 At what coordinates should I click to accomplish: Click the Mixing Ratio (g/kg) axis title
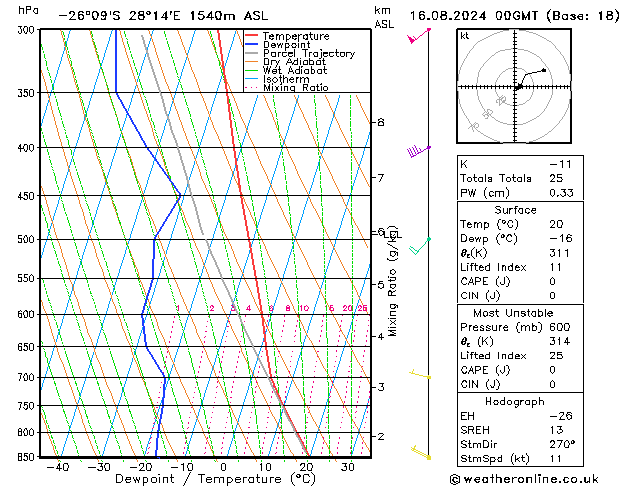(392, 281)
